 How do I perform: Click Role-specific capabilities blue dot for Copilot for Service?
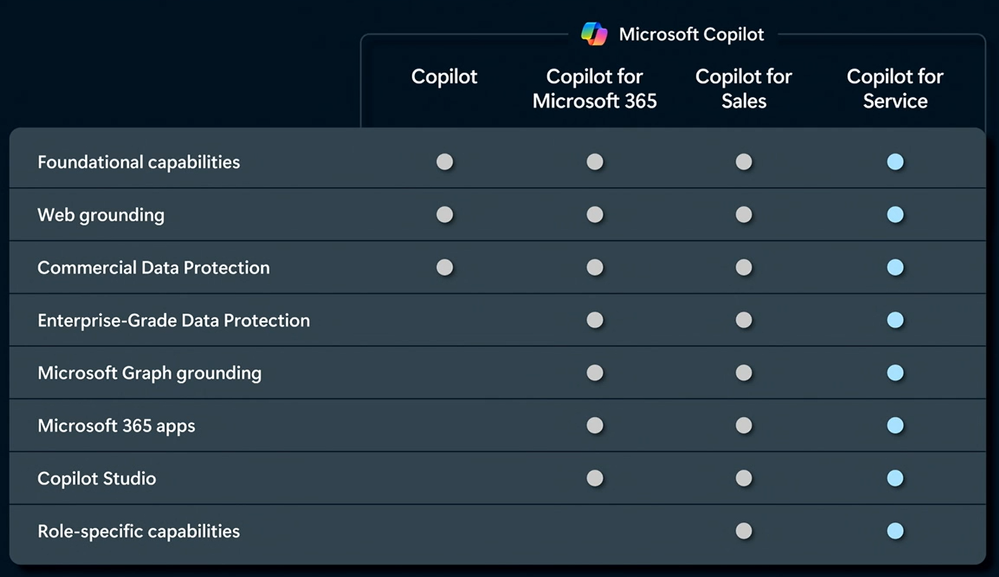(895, 531)
